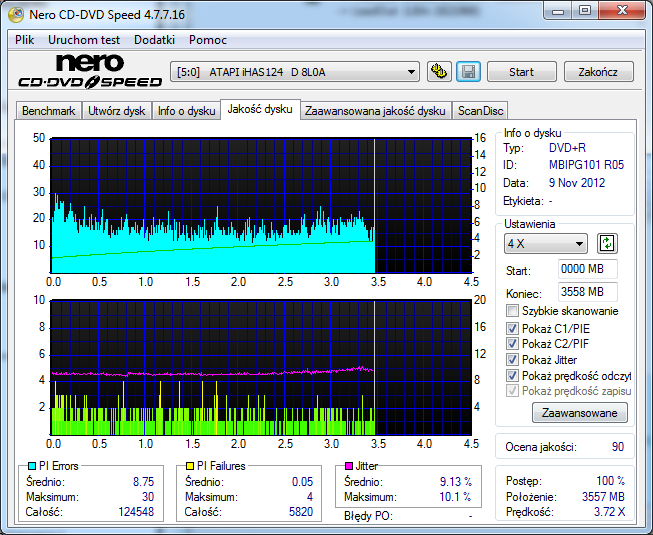Click the Błędy PO label
The width and height of the screenshot is (653, 535).
pyautogui.click(x=368, y=516)
